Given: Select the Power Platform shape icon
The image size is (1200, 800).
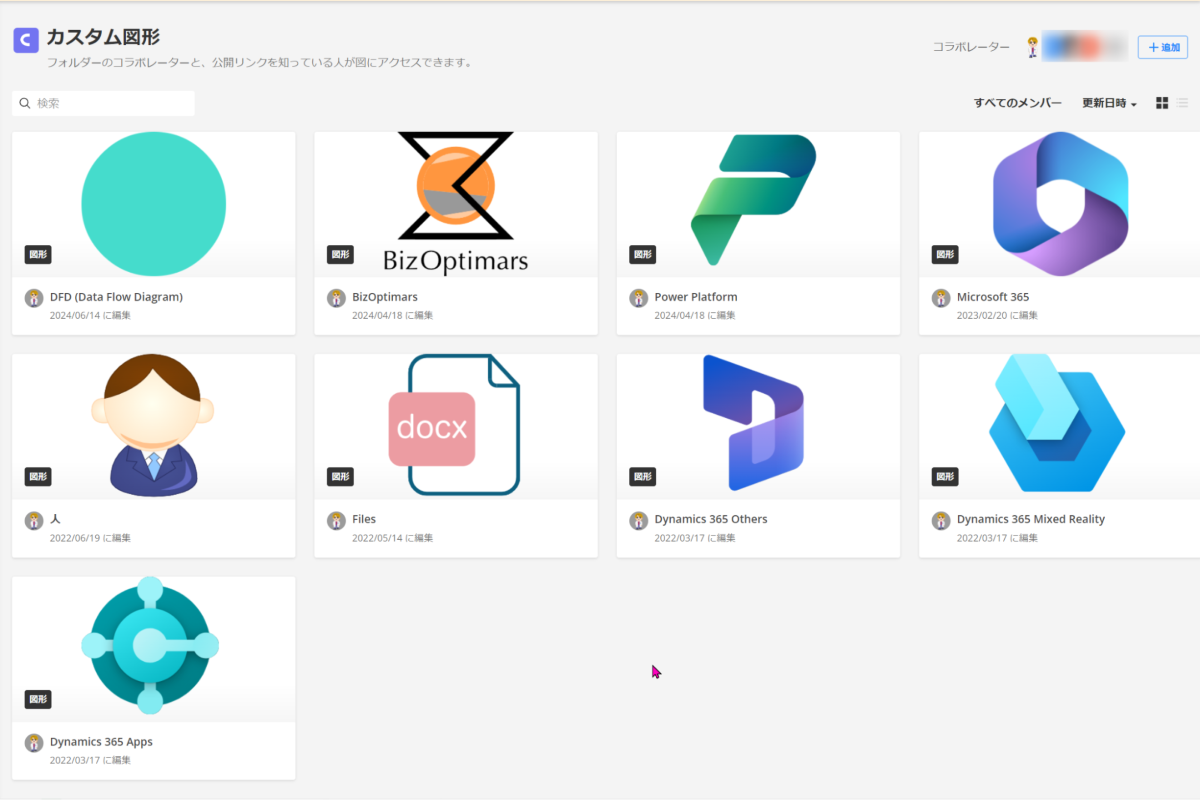Looking at the screenshot, I should point(754,200).
